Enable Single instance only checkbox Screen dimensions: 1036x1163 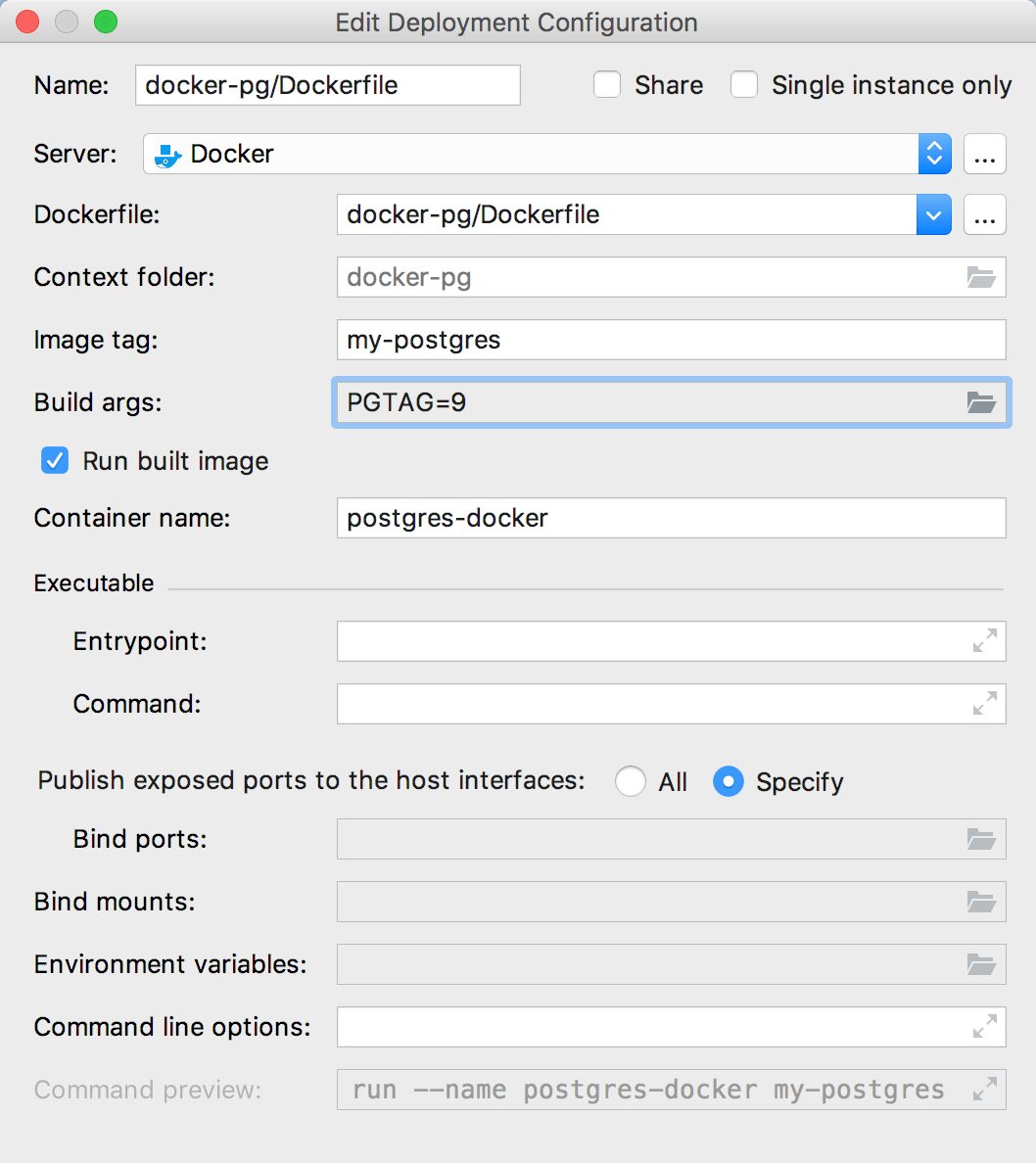coord(743,84)
